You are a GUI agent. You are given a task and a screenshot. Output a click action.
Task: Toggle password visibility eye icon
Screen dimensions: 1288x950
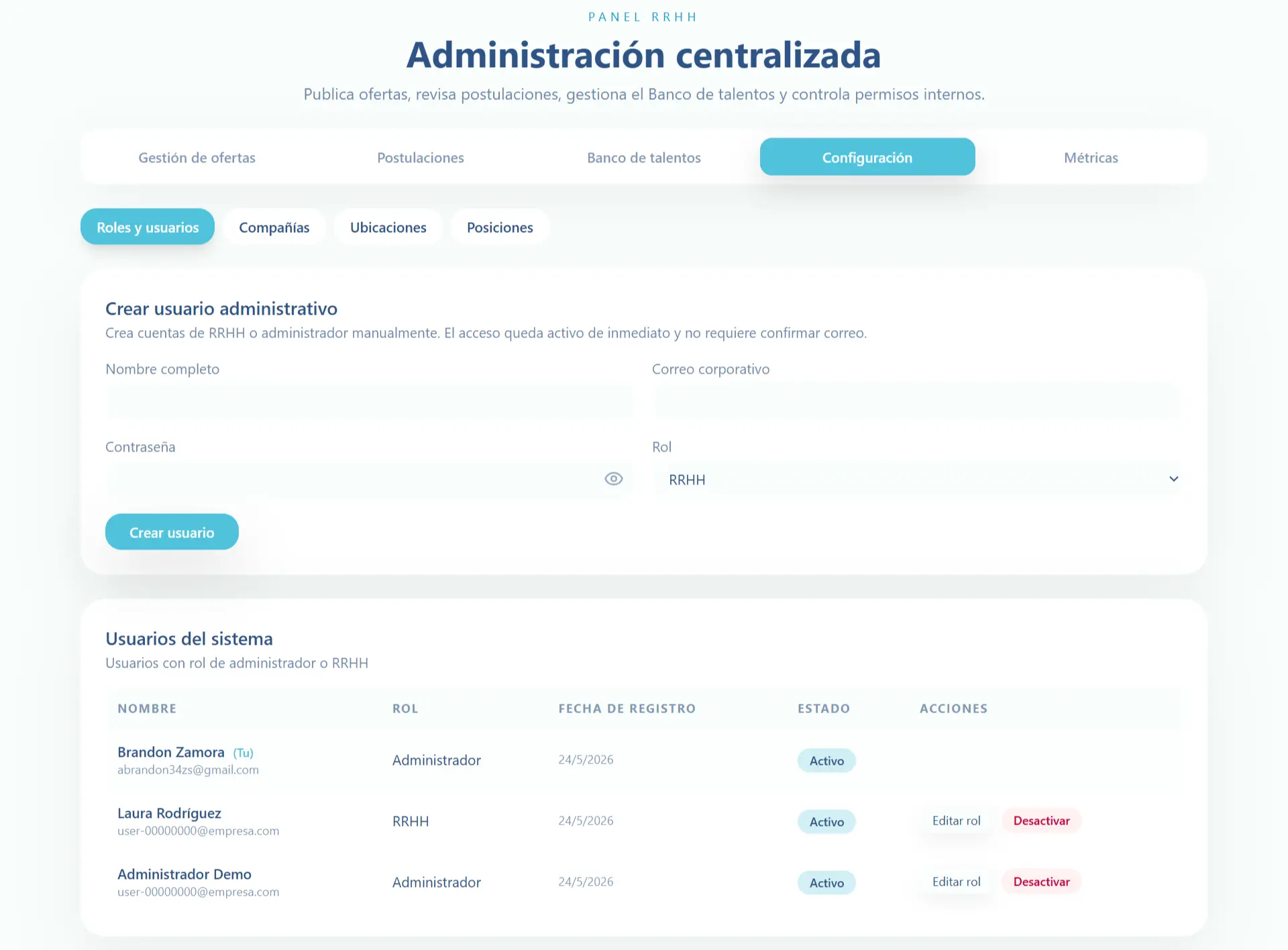tap(613, 479)
